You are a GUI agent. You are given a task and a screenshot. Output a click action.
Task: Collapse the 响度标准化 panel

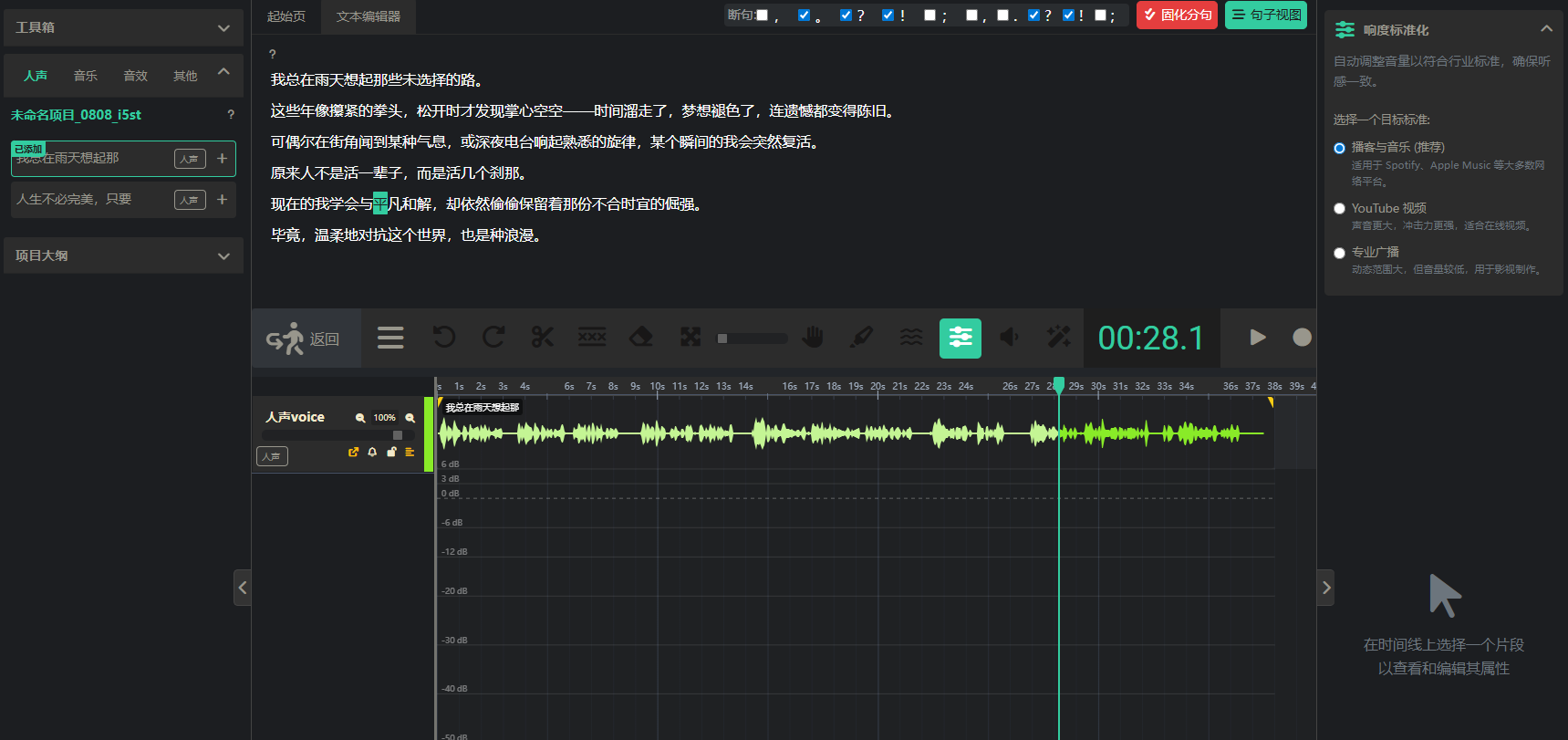coord(1546,29)
